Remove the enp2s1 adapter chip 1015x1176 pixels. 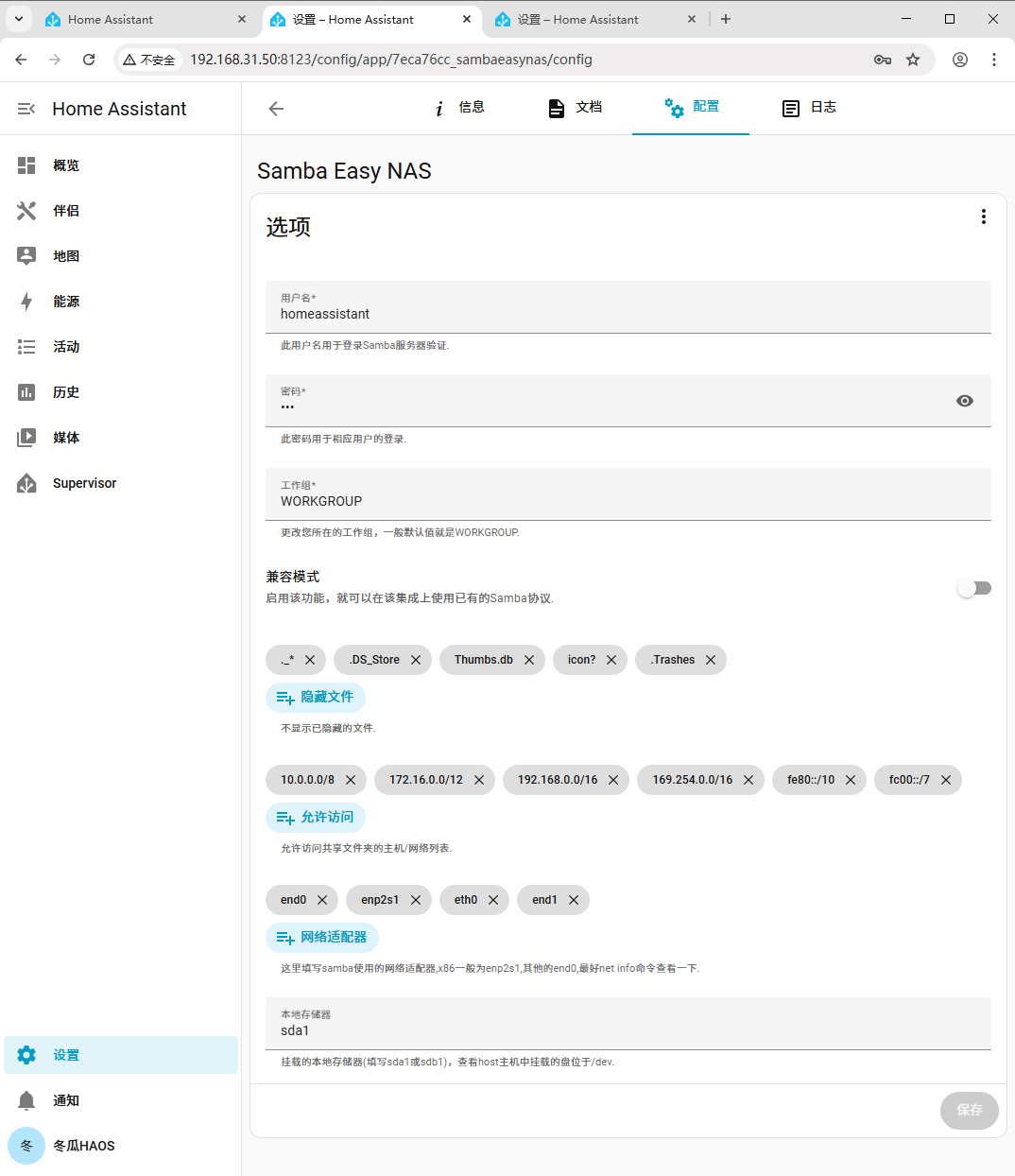[416, 900]
